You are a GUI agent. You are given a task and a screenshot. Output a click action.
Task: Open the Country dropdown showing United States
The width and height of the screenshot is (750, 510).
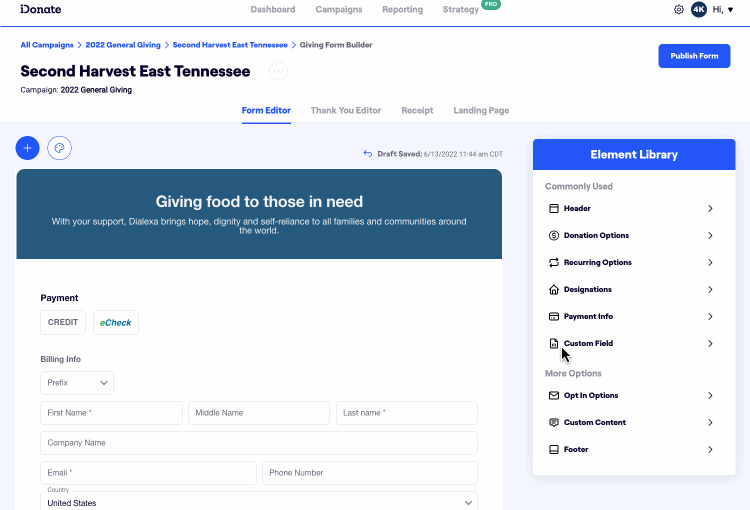coord(259,501)
